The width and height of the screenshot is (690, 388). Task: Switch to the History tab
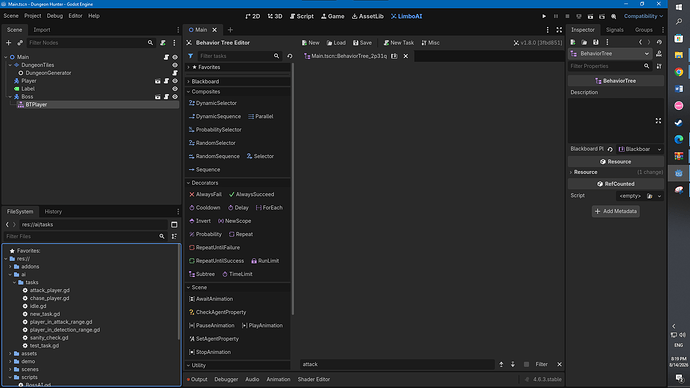[x=53, y=212]
